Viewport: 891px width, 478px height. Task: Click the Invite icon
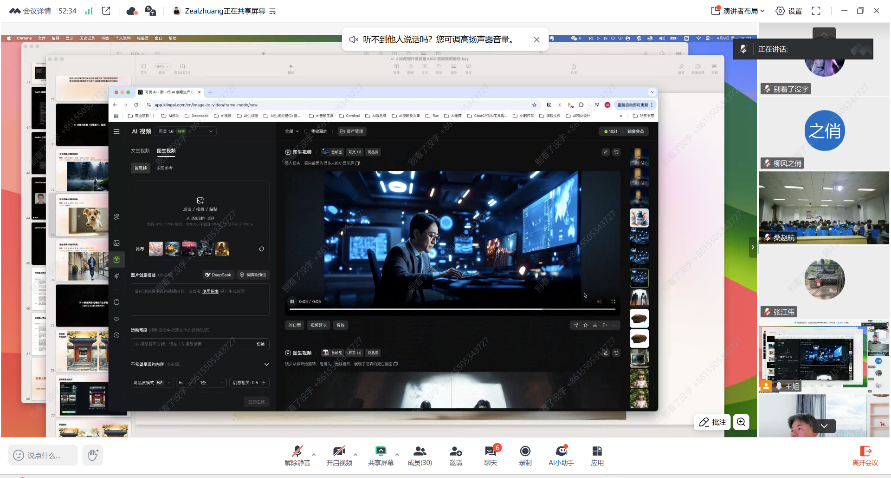456,453
